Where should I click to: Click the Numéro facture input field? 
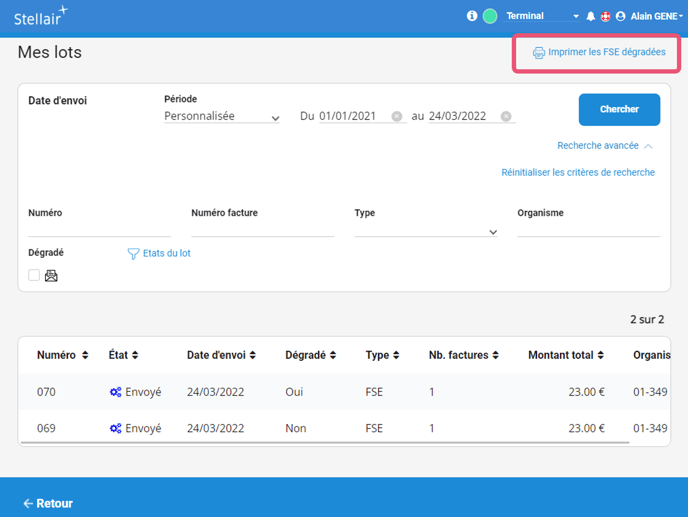click(262, 230)
